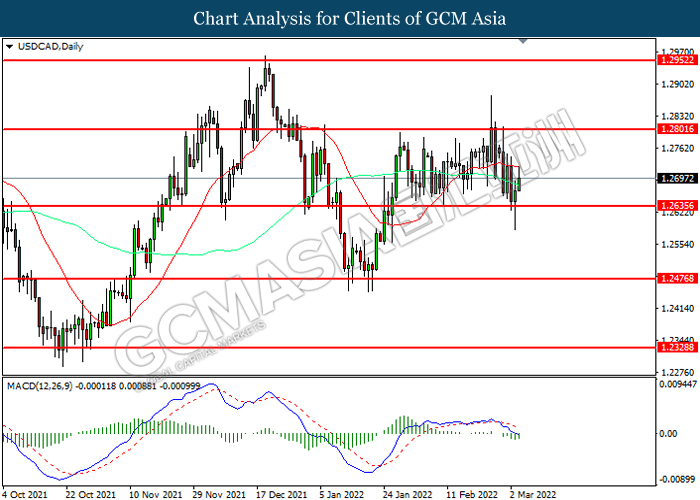Click the 22 Oct 2021 date label
The width and height of the screenshot is (700, 500).
coord(91,494)
